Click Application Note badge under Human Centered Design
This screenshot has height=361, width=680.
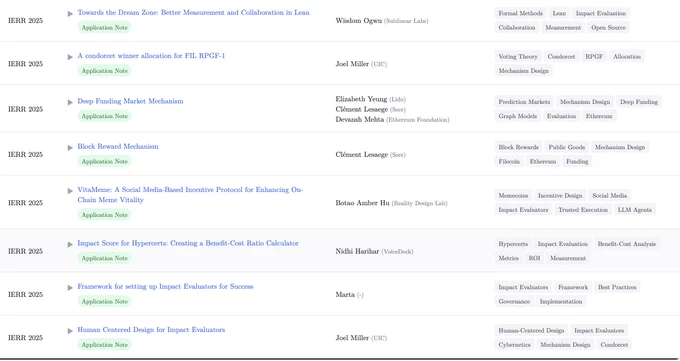(x=105, y=345)
